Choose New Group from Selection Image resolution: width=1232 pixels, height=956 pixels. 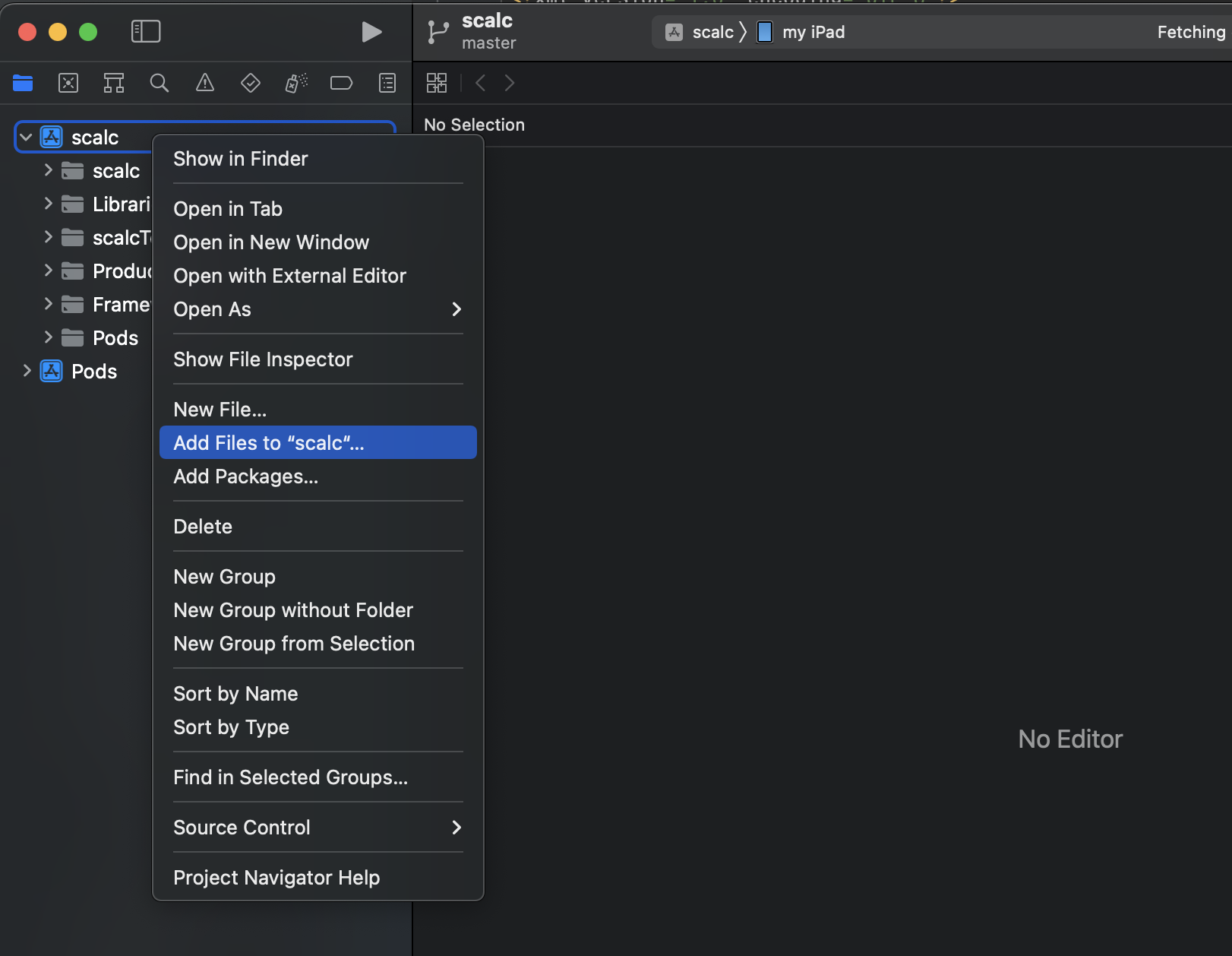pos(317,644)
